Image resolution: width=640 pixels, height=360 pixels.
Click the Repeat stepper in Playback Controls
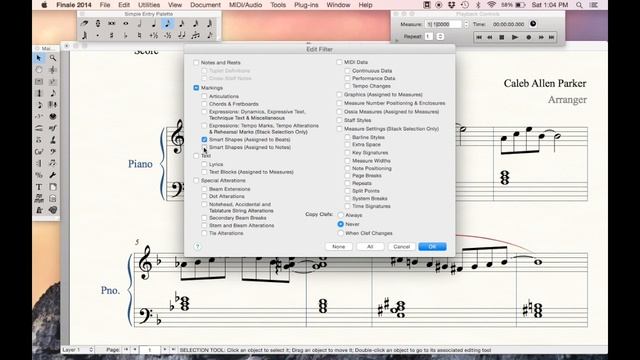[x=440, y=36]
